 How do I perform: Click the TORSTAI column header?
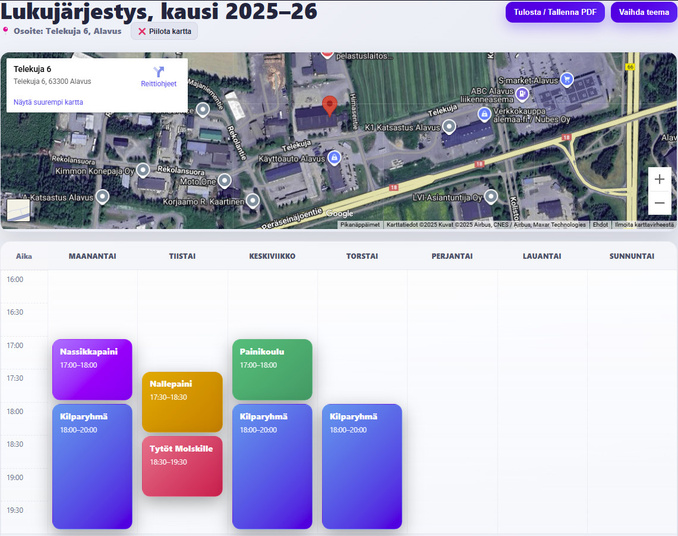coord(362,256)
